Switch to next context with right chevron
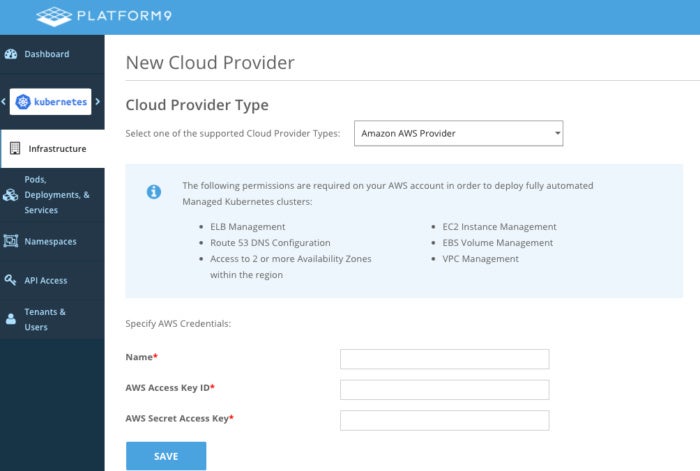This screenshot has height=471, width=700. (98, 101)
